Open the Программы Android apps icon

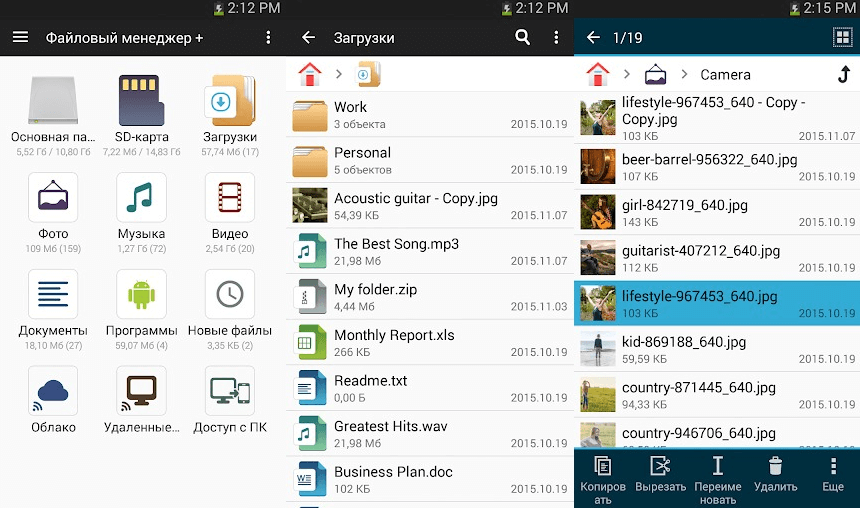pyautogui.click(x=141, y=294)
